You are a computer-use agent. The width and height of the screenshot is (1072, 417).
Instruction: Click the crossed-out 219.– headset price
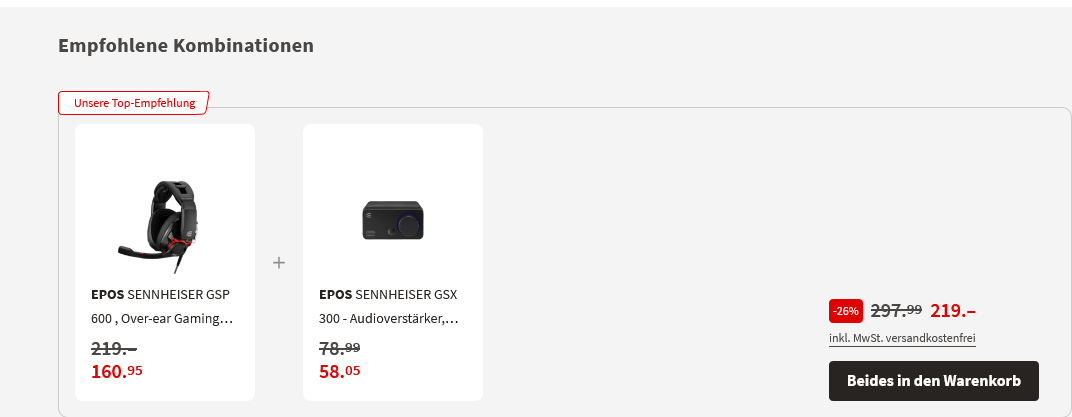pyautogui.click(x=114, y=348)
